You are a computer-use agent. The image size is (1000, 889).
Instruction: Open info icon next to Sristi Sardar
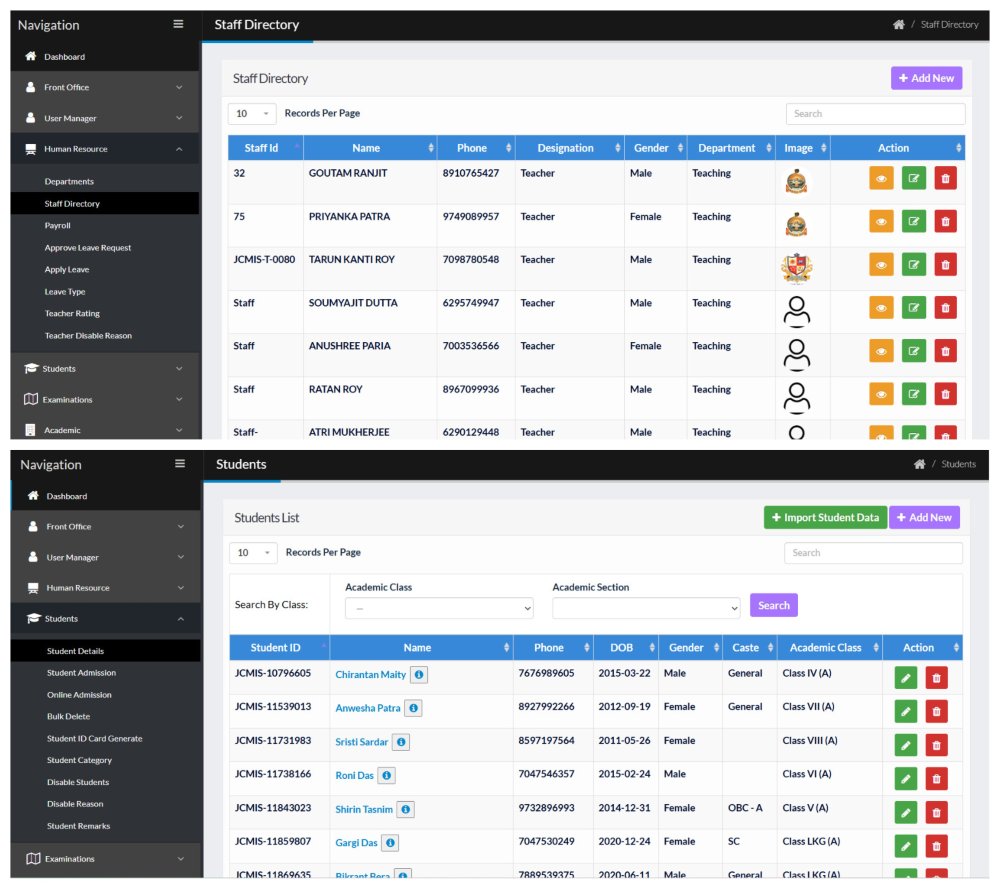pyautogui.click(x=401, y=742)
